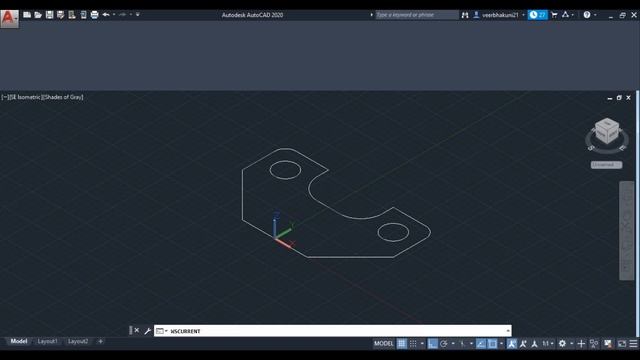Toggle annotation visibility in the status bar
This screenshot has width=640, height=360.
[511, 344]
